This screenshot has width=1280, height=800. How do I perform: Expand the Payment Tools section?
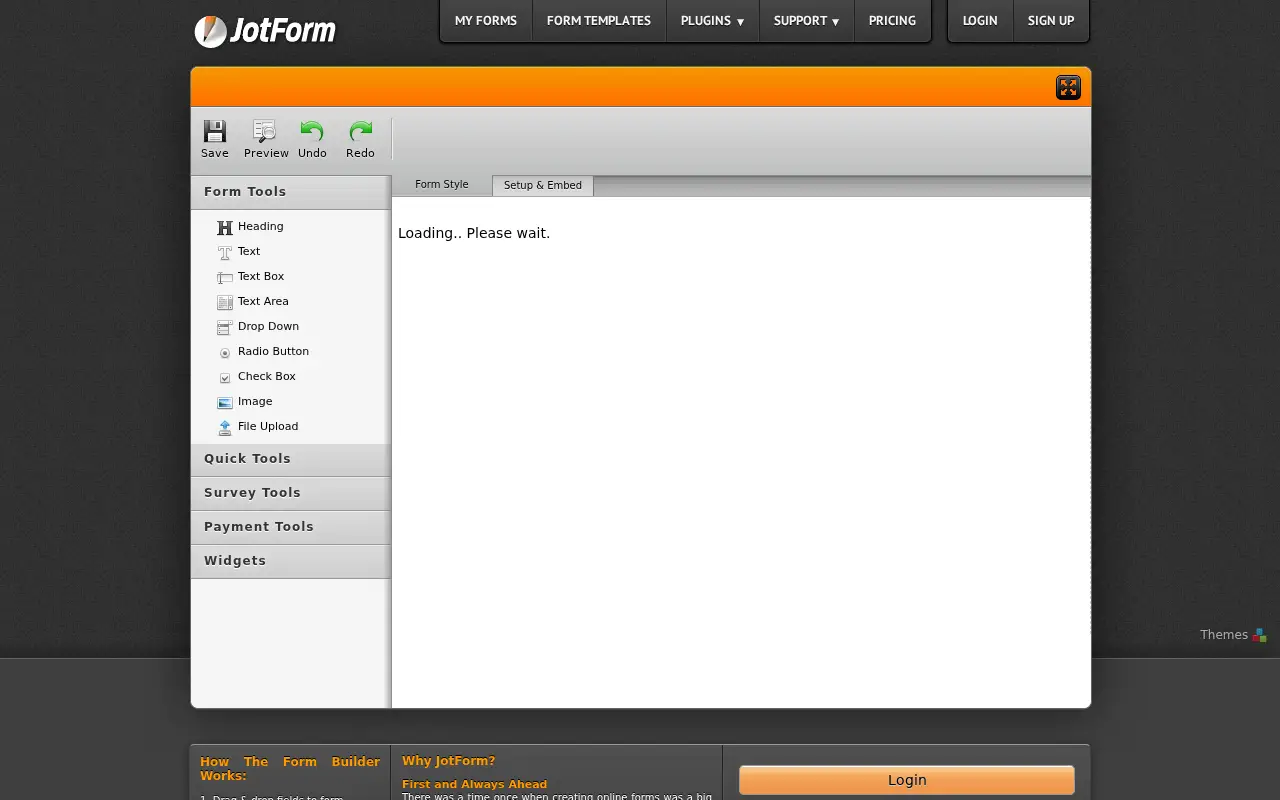pos(290,527)
